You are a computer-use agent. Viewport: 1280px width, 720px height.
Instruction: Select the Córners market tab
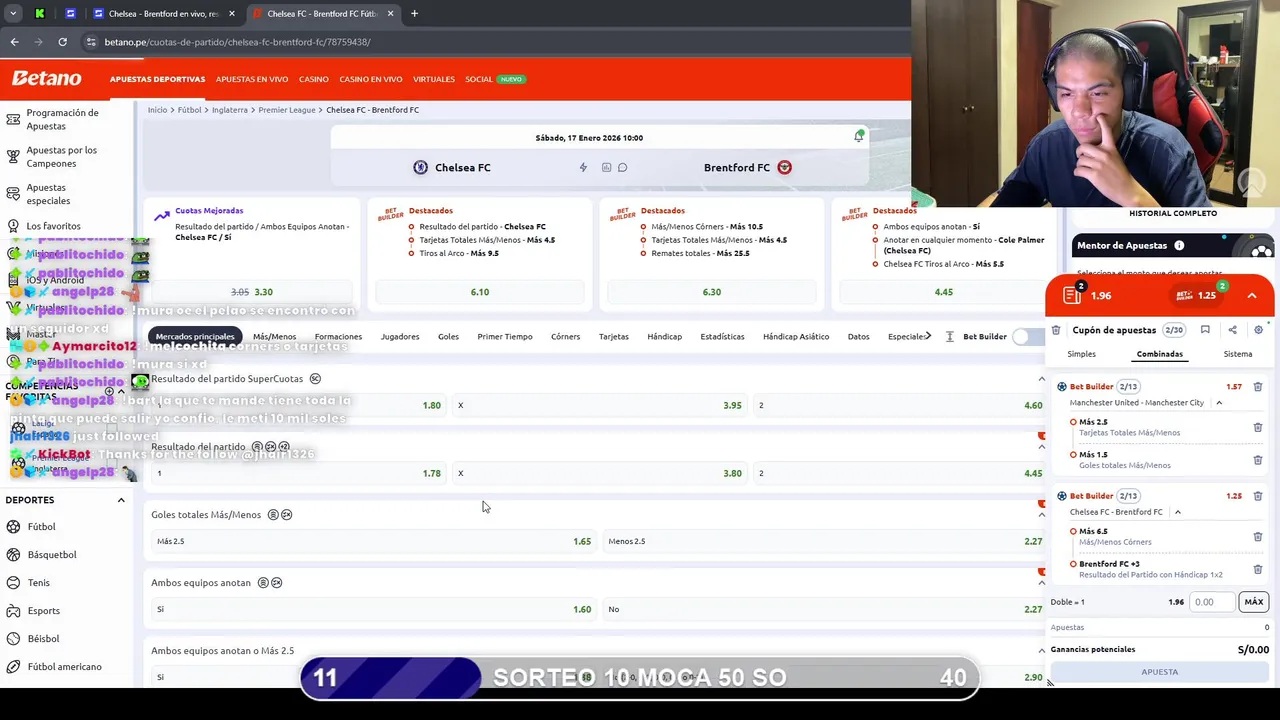point(565,337)
